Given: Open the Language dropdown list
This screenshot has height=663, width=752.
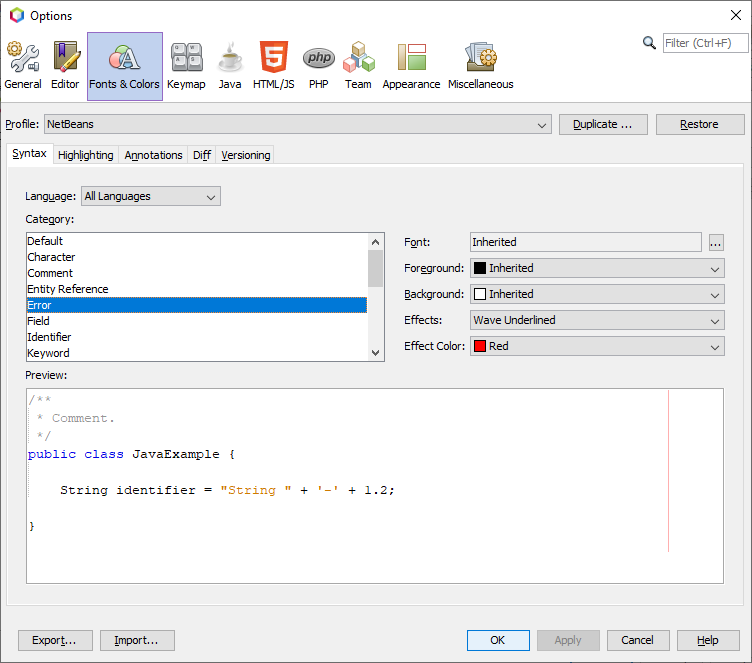Looking at the screenshot, I should [x=150, y=197].
